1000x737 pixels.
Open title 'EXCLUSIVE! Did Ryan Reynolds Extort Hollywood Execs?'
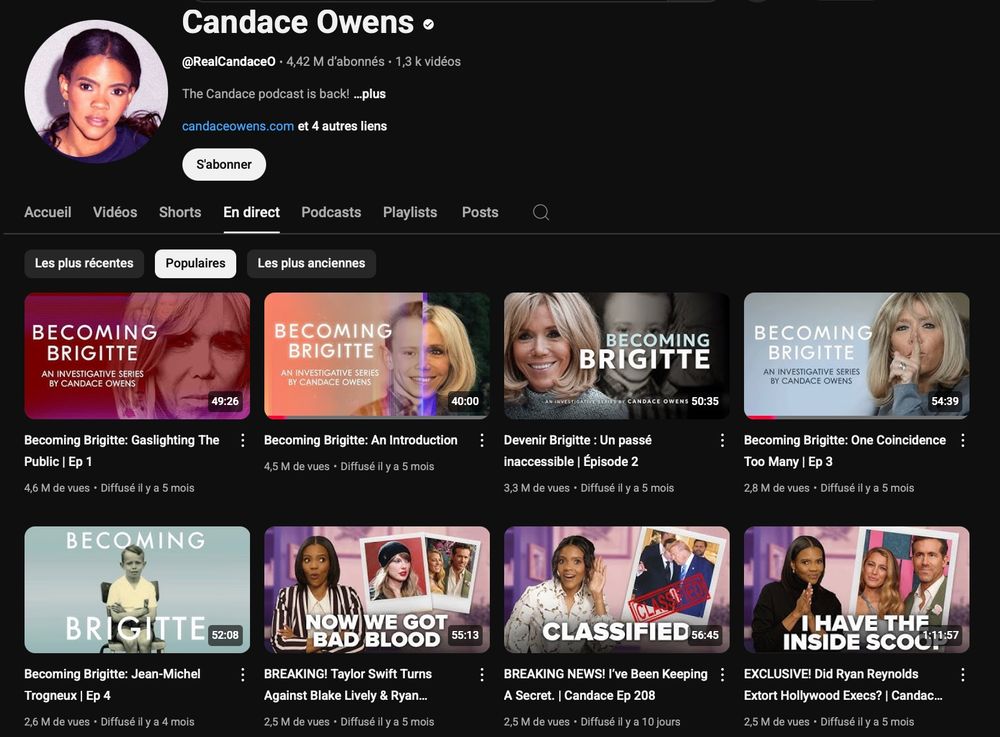coord(843,685)
